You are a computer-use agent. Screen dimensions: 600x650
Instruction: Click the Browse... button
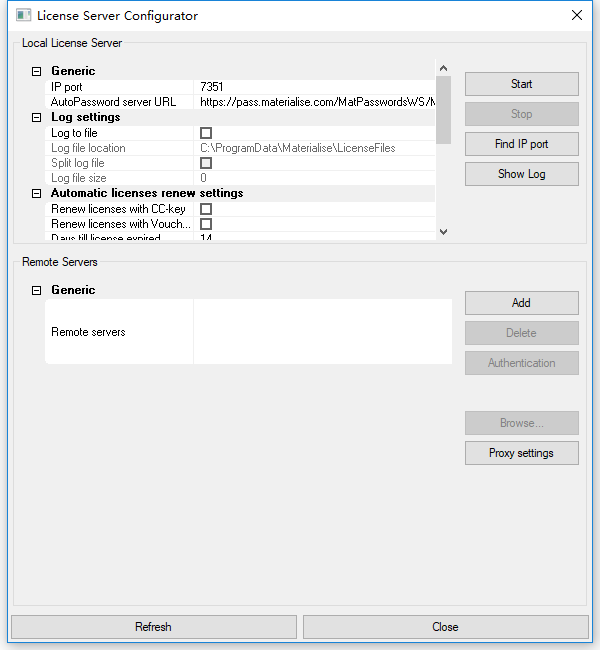[522, 423]
